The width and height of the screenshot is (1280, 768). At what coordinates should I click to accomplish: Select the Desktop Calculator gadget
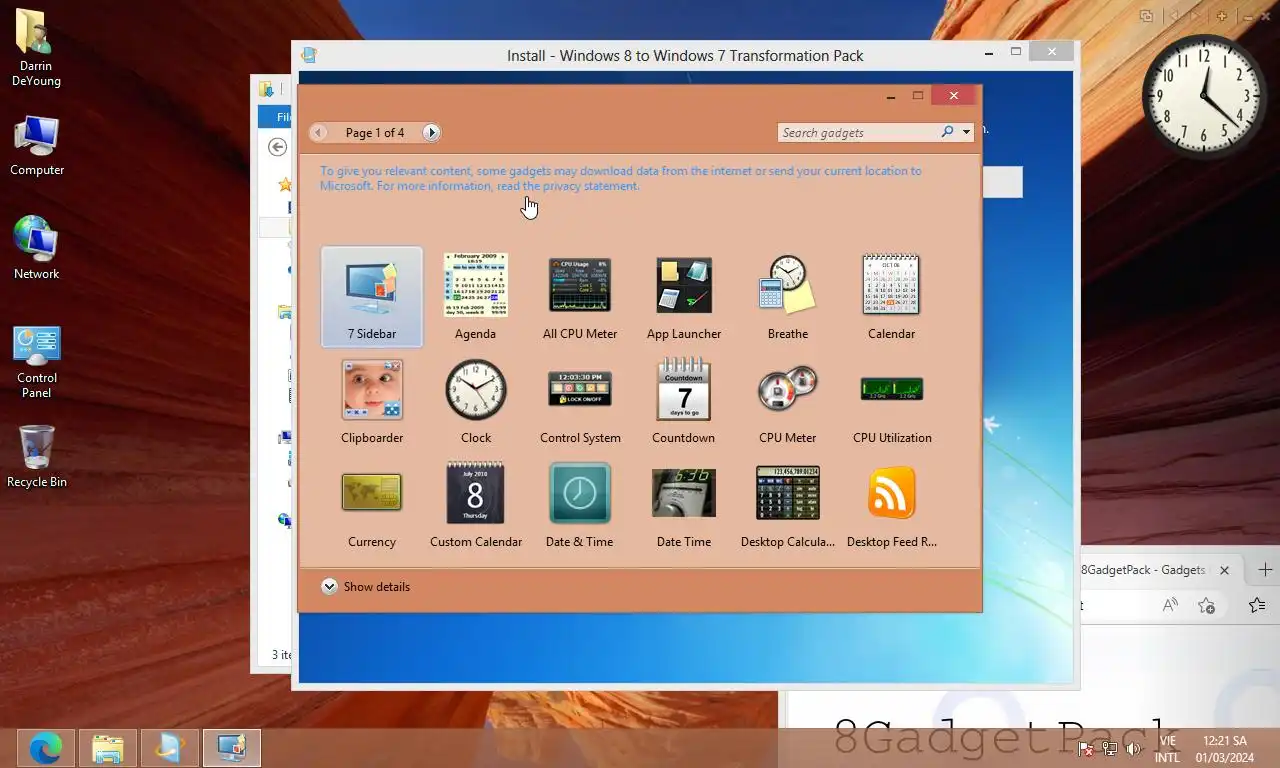(x=788, y=505)
